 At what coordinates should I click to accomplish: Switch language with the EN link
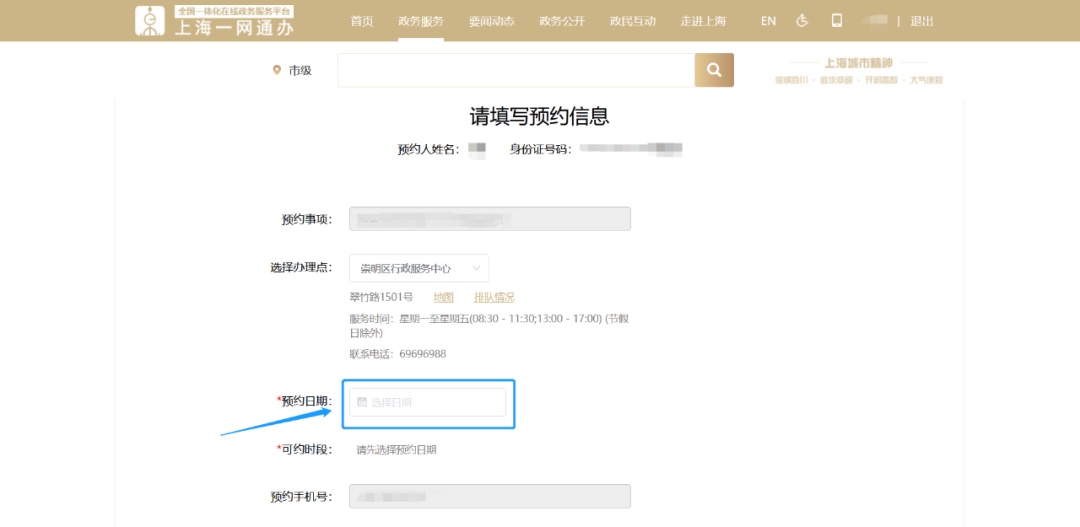click(x=768, y=21)
